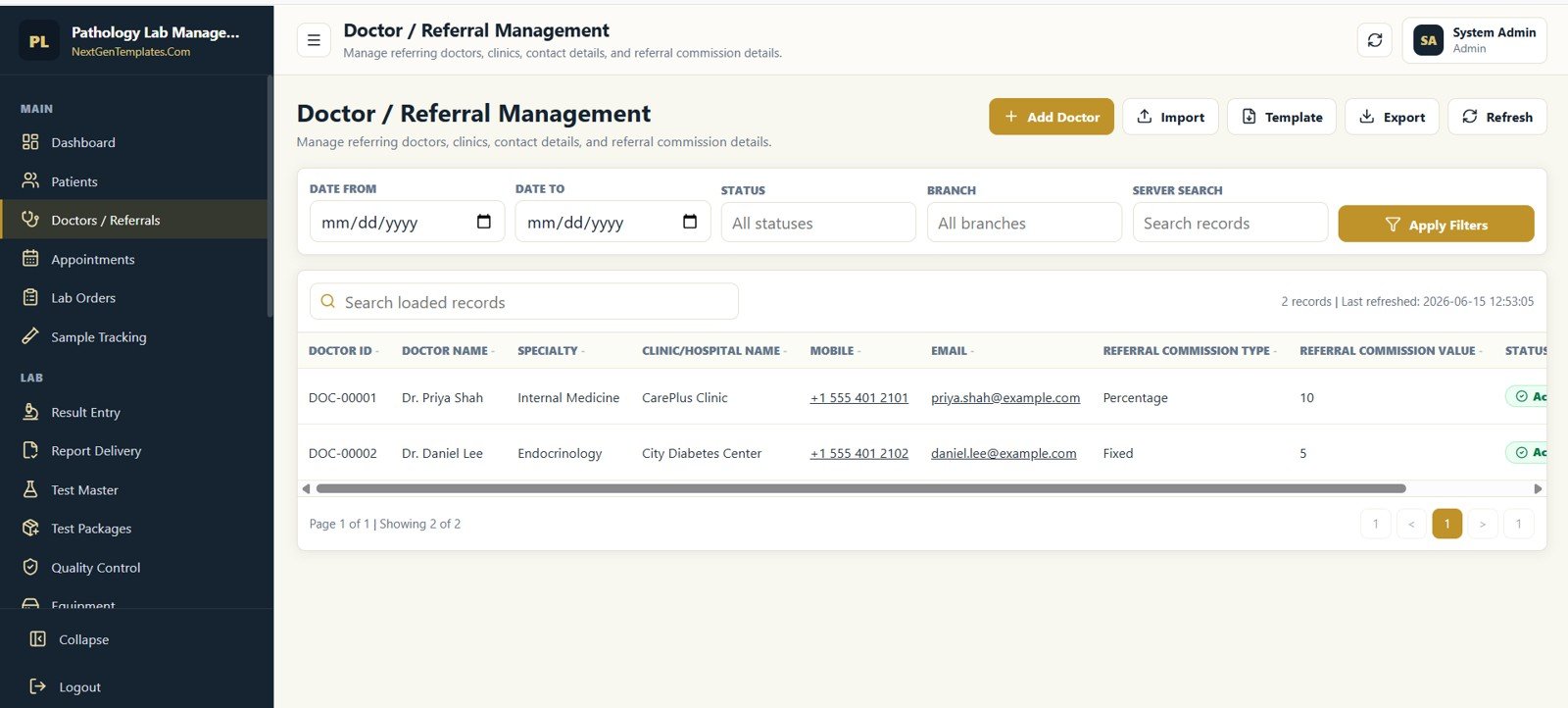Click the plus icon on Add Doctor
This screenshot has width=1568, height=708.
(1010, 117)
